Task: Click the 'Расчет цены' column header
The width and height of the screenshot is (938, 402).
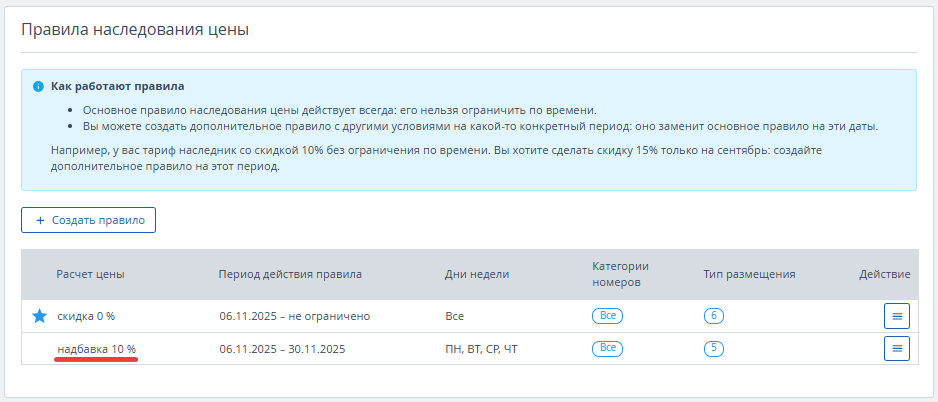Action: 90,274
